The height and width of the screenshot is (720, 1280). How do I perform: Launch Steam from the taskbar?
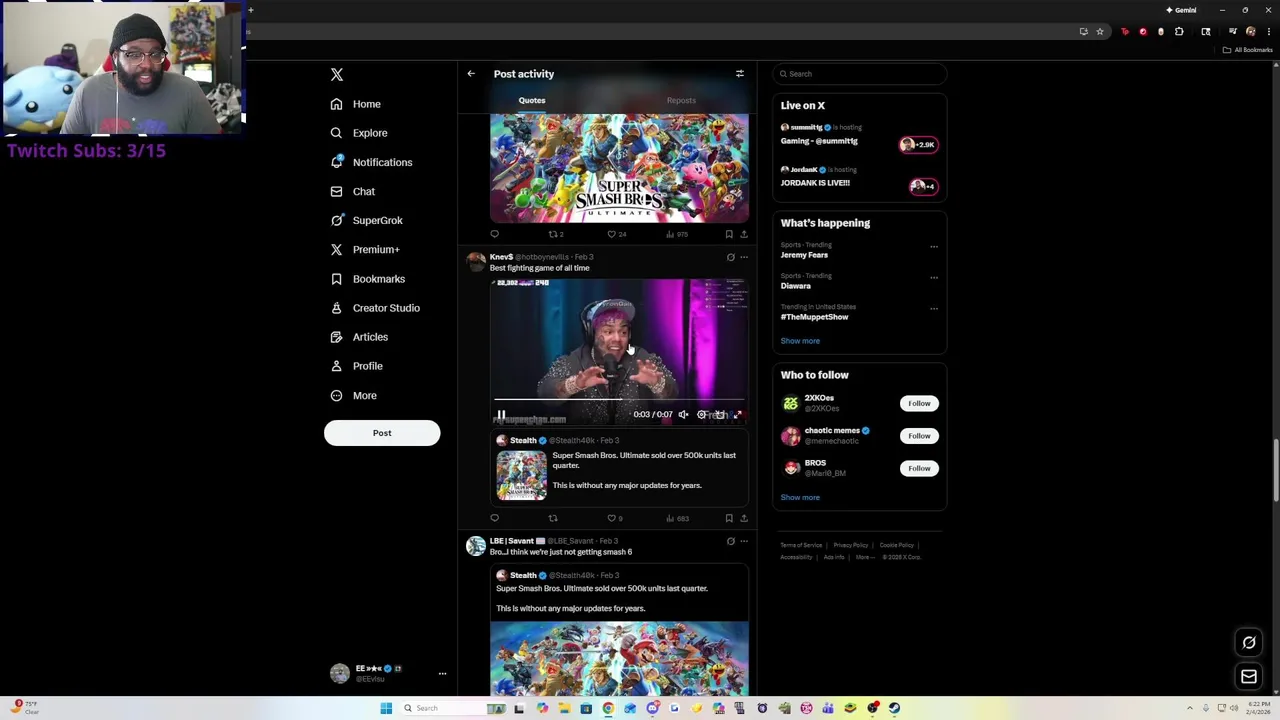pyautogui.click(x=894, y=708)
